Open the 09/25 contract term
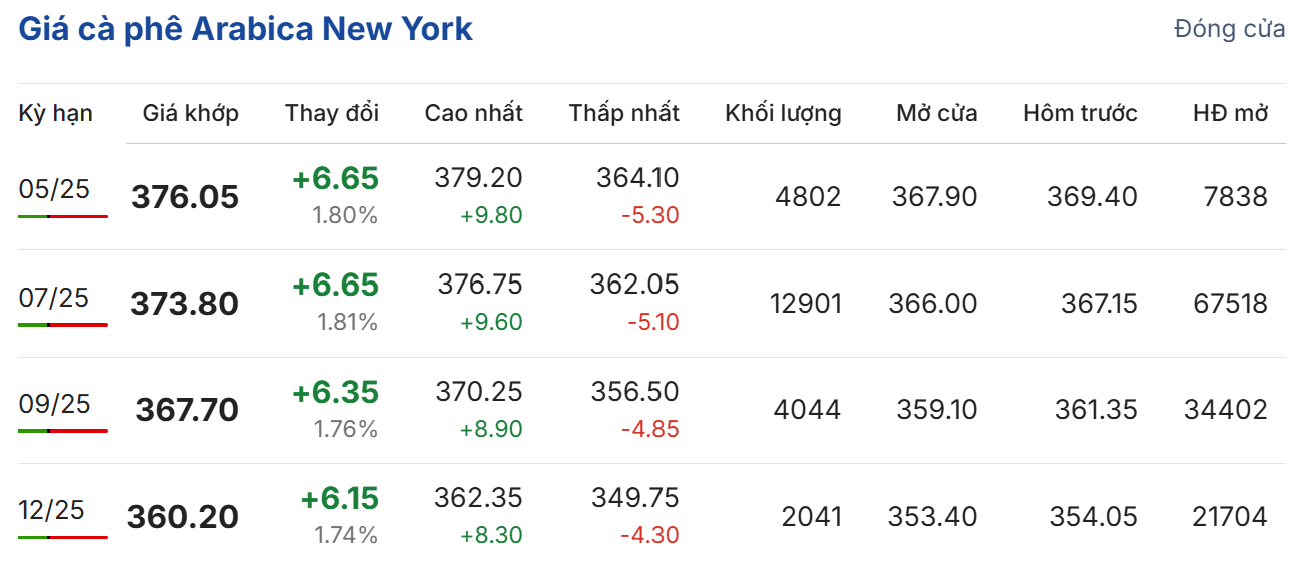Viewport: 1314px width, 562px height. pyautogui.click(x=54, y=404)
